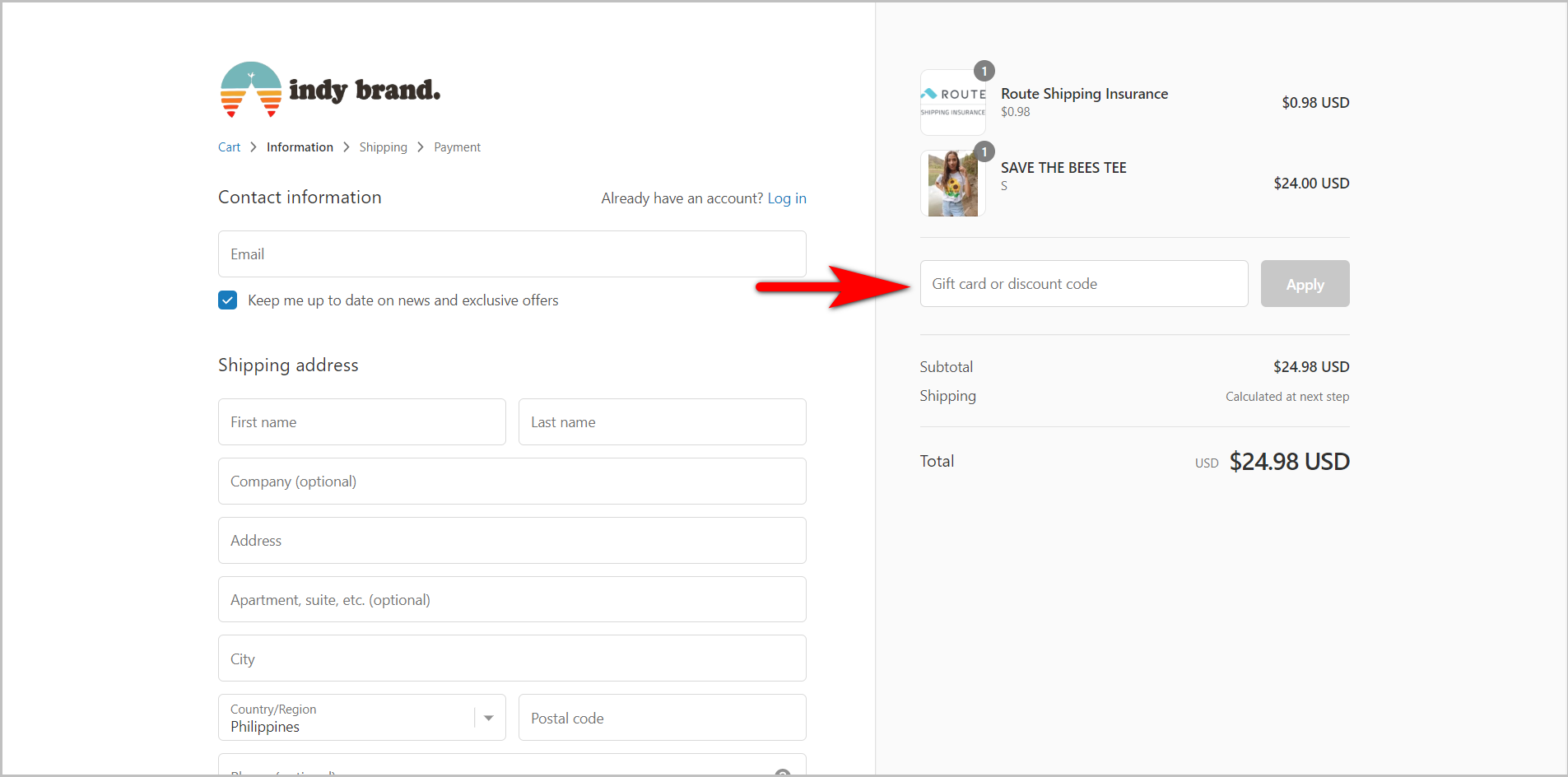Image resolution: width=1568 pixels, height=777 pixels.
Task: Click the indy brand logo
Action: (x=329, y=90)
